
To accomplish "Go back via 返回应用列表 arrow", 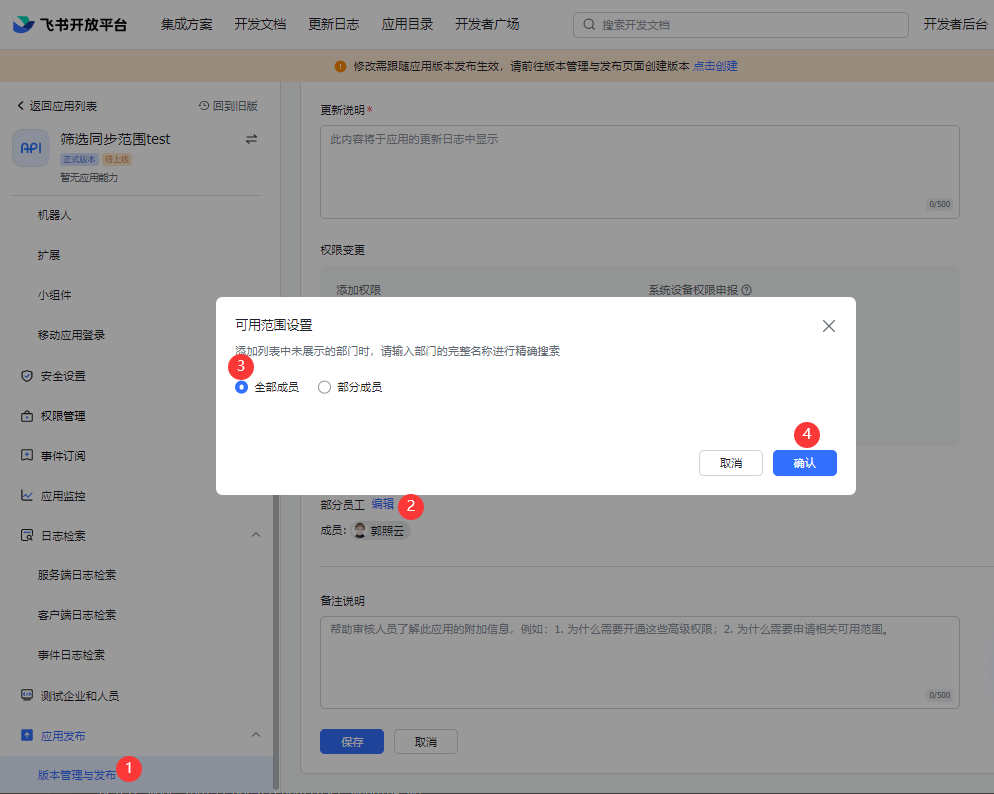I will 20,106.
